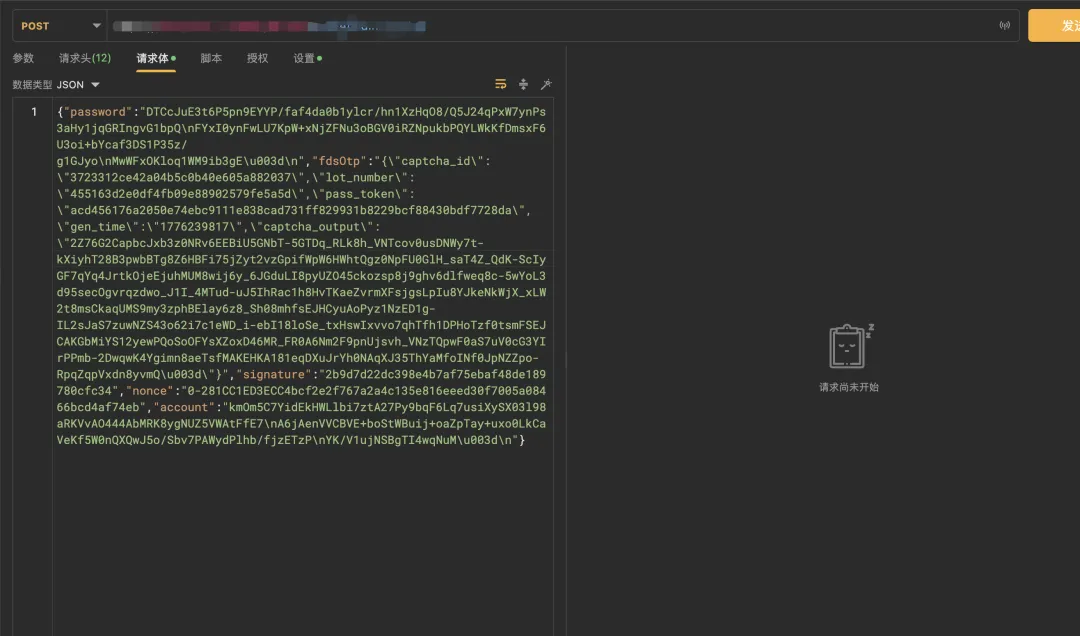
Task: Click the broadcast signal icon in URL bar
Action: coord(1004,25)
